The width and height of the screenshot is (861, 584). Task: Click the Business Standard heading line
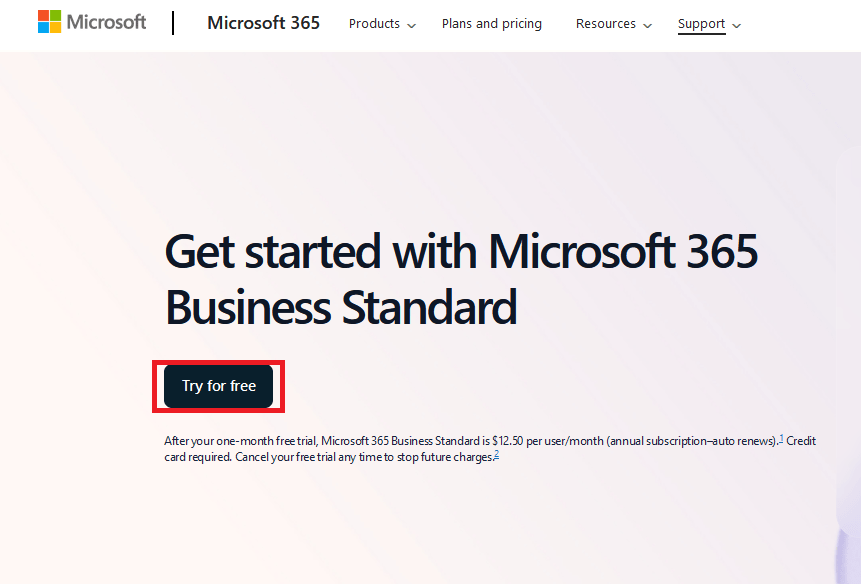(341, 307)
